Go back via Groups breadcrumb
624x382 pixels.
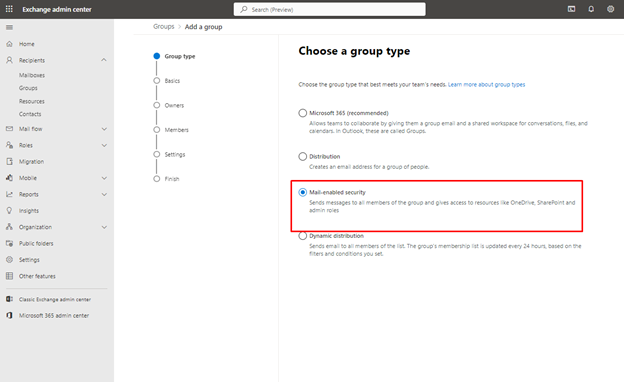click(x=164, y=26)
